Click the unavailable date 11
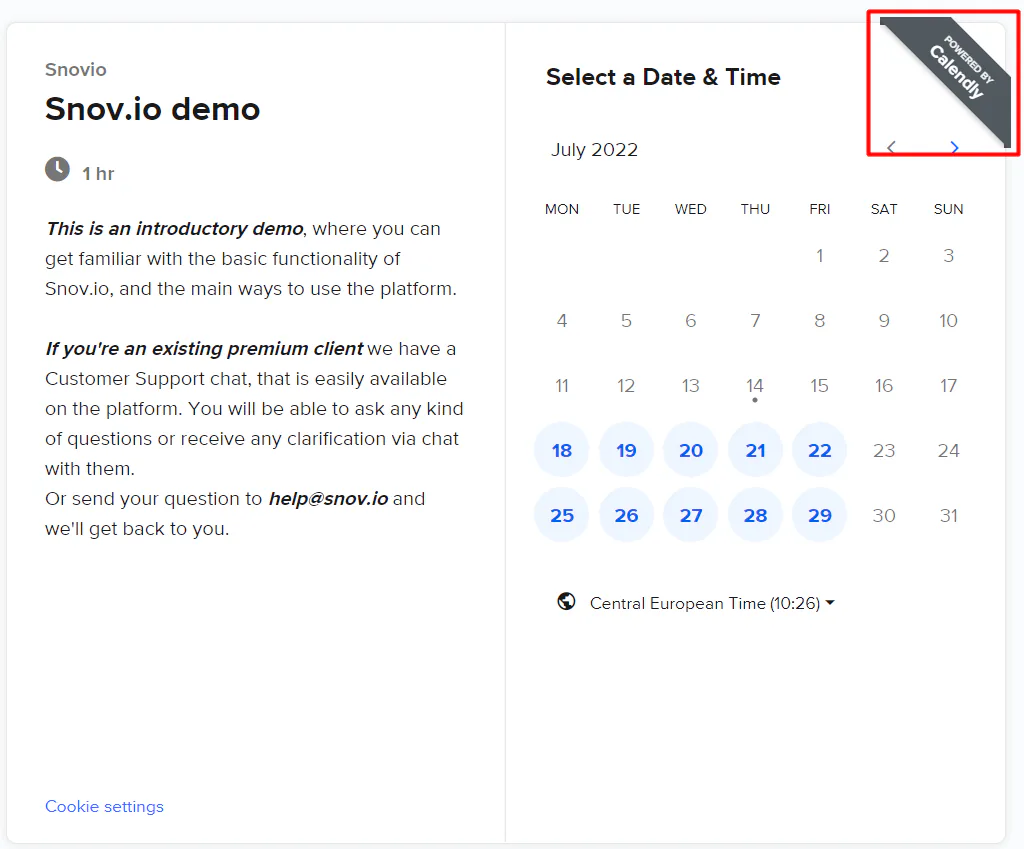Viewport: 1024px width, 849px height. tap(562, 385)
